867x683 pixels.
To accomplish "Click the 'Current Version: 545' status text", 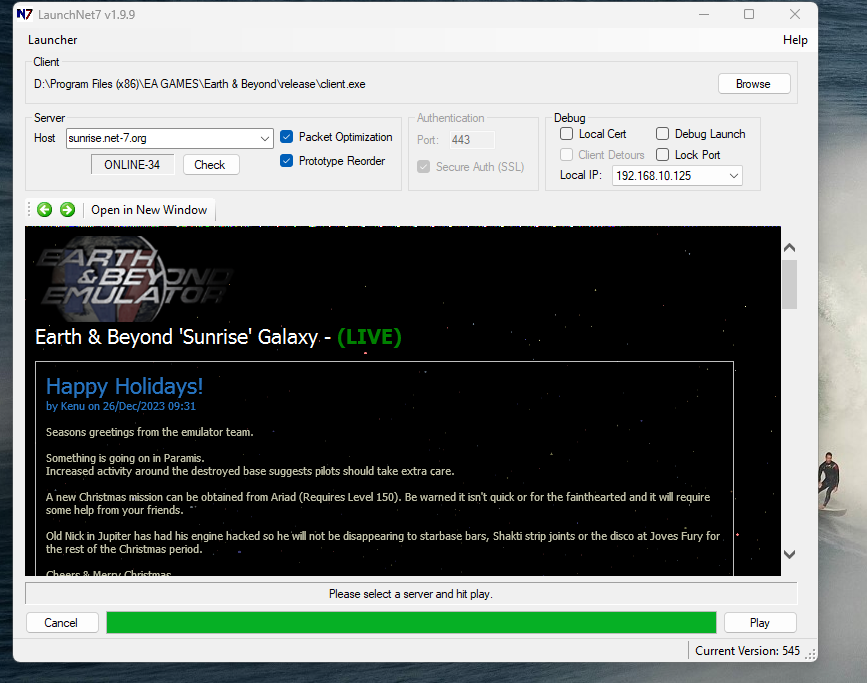I will (748, 651).
